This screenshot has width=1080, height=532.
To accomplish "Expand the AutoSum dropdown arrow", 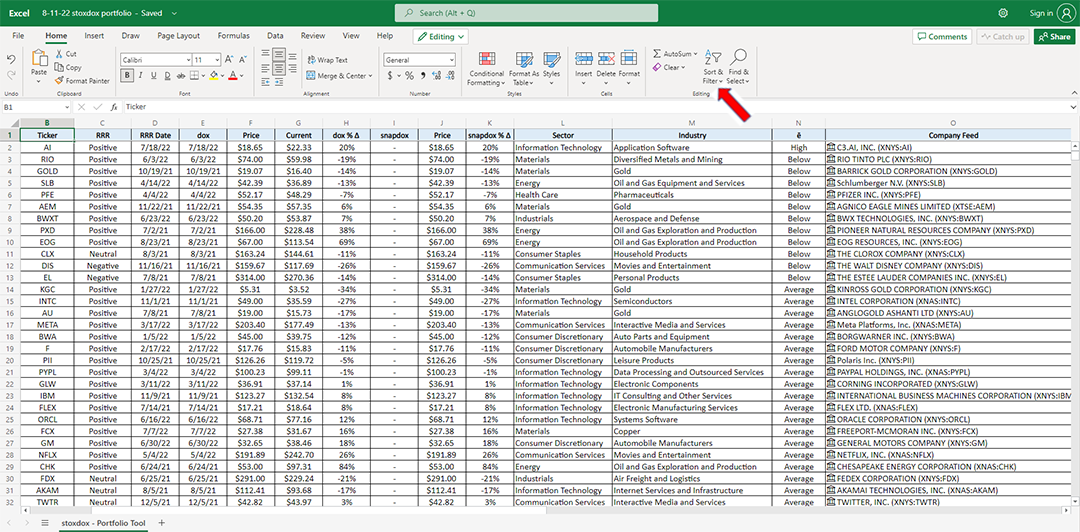I will point(695,54).
